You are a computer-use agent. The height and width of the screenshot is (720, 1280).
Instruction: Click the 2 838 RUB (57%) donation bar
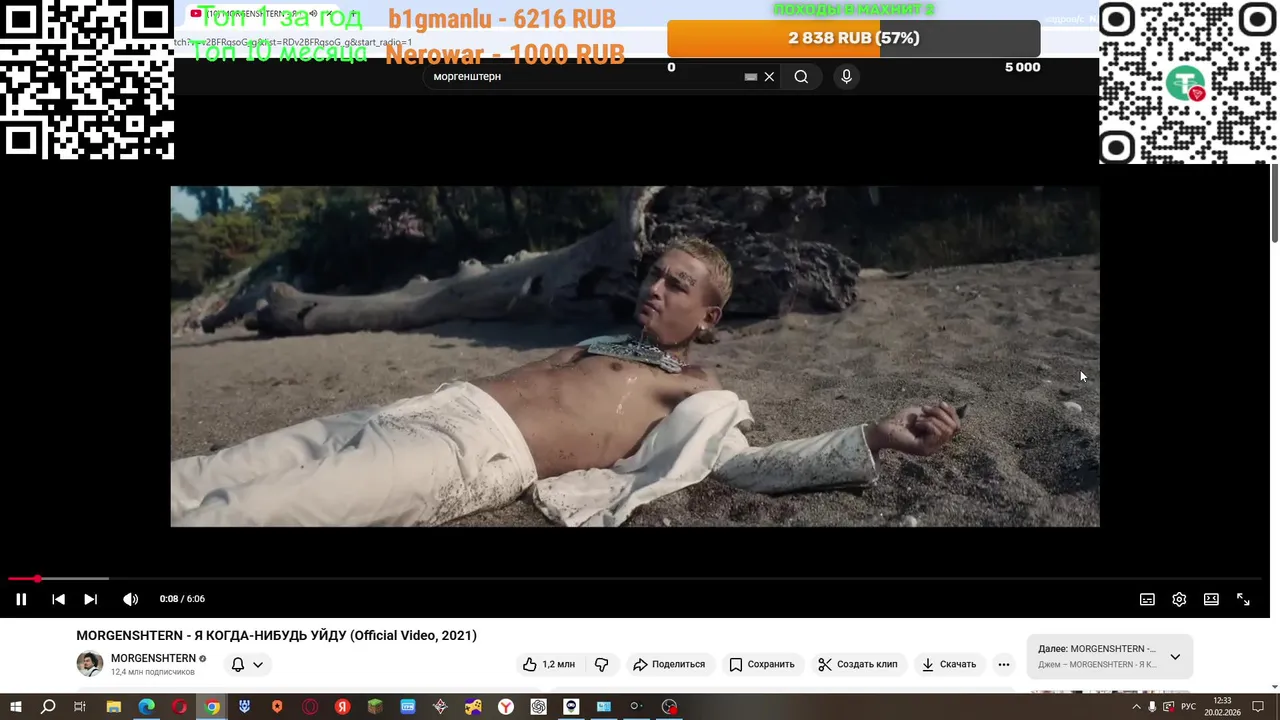853,38
